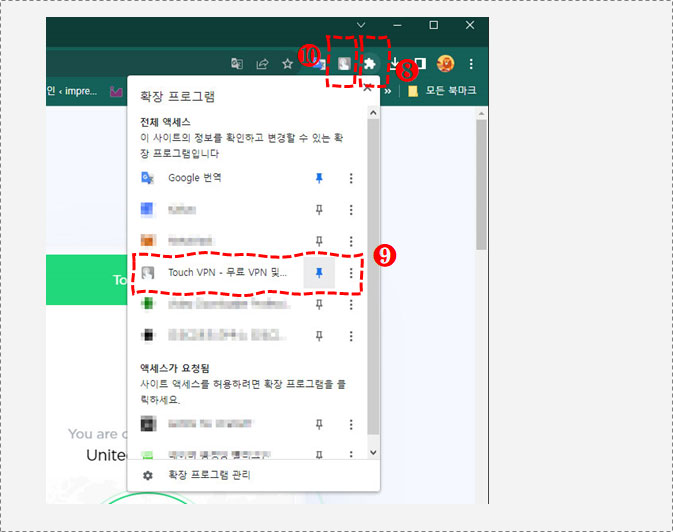Unpin Google 번역 extension
The height and width of the screenshot is (532, 673).
319,178
